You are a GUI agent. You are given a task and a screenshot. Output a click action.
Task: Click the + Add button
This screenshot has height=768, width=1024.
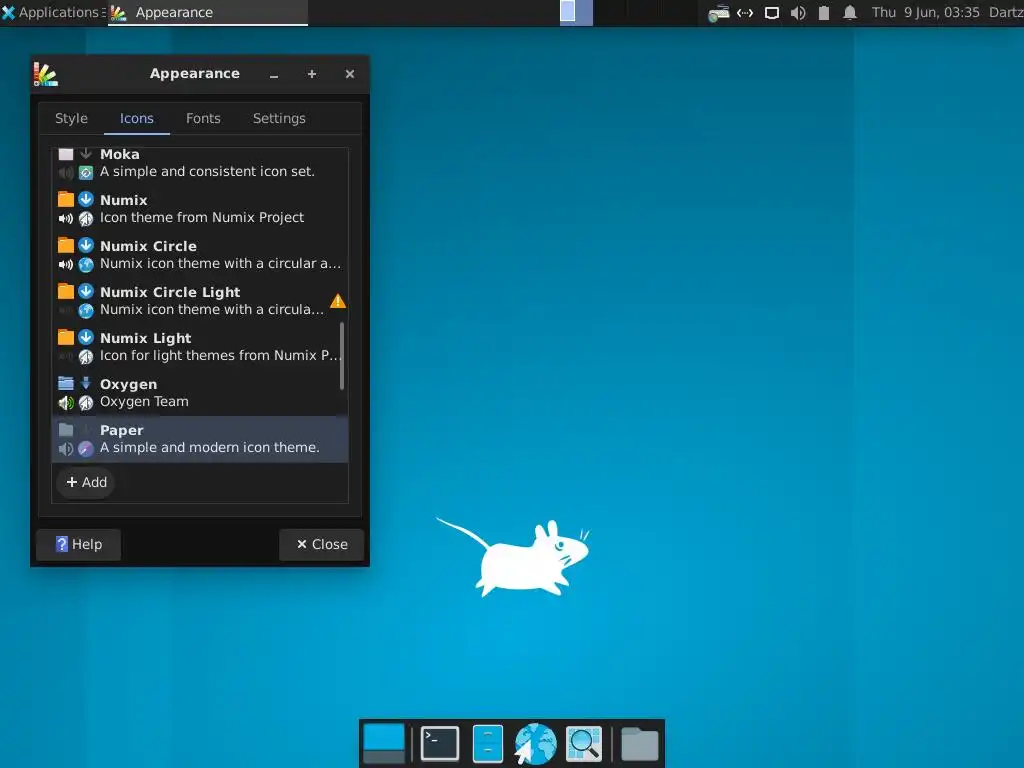86,482
